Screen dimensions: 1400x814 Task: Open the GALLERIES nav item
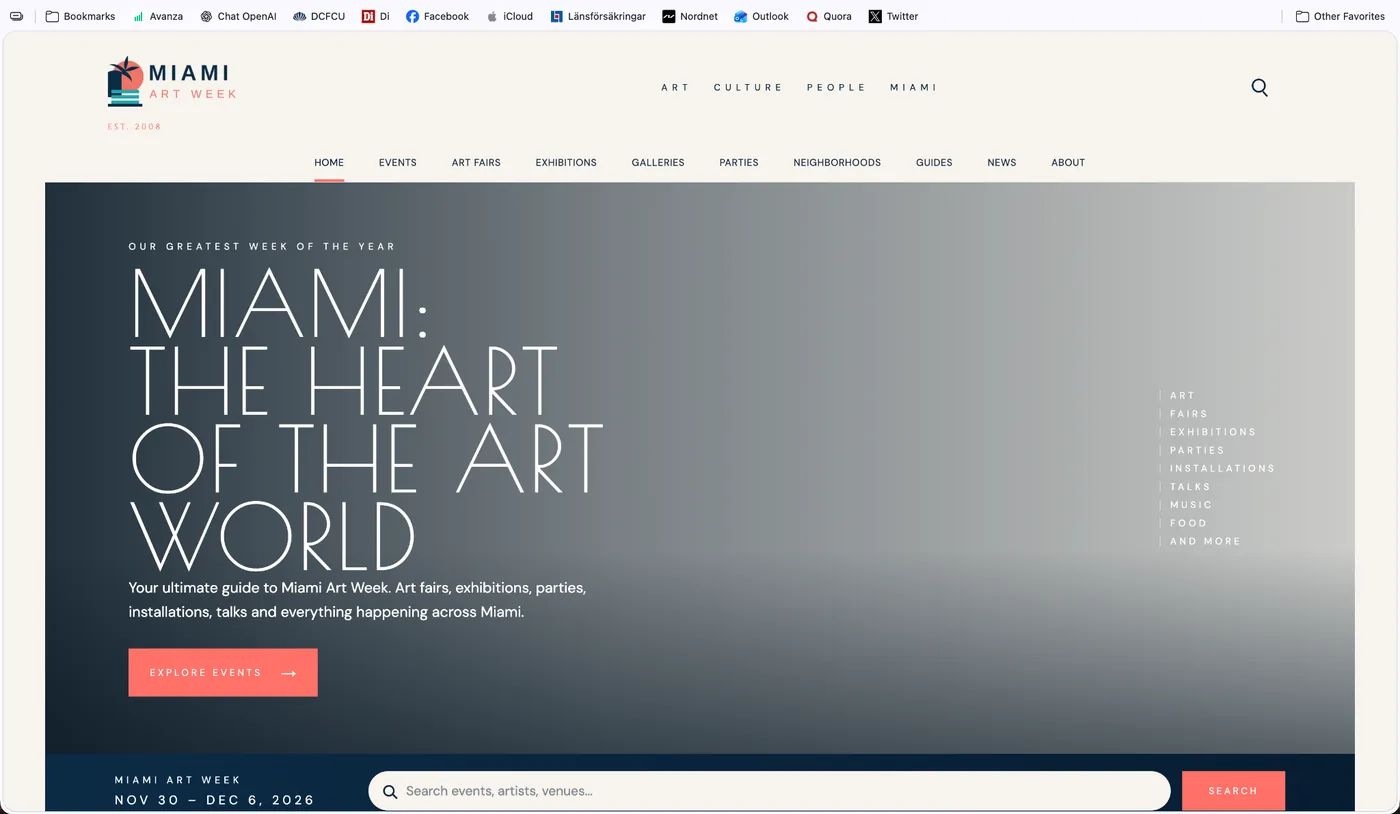tap(658, 162)
